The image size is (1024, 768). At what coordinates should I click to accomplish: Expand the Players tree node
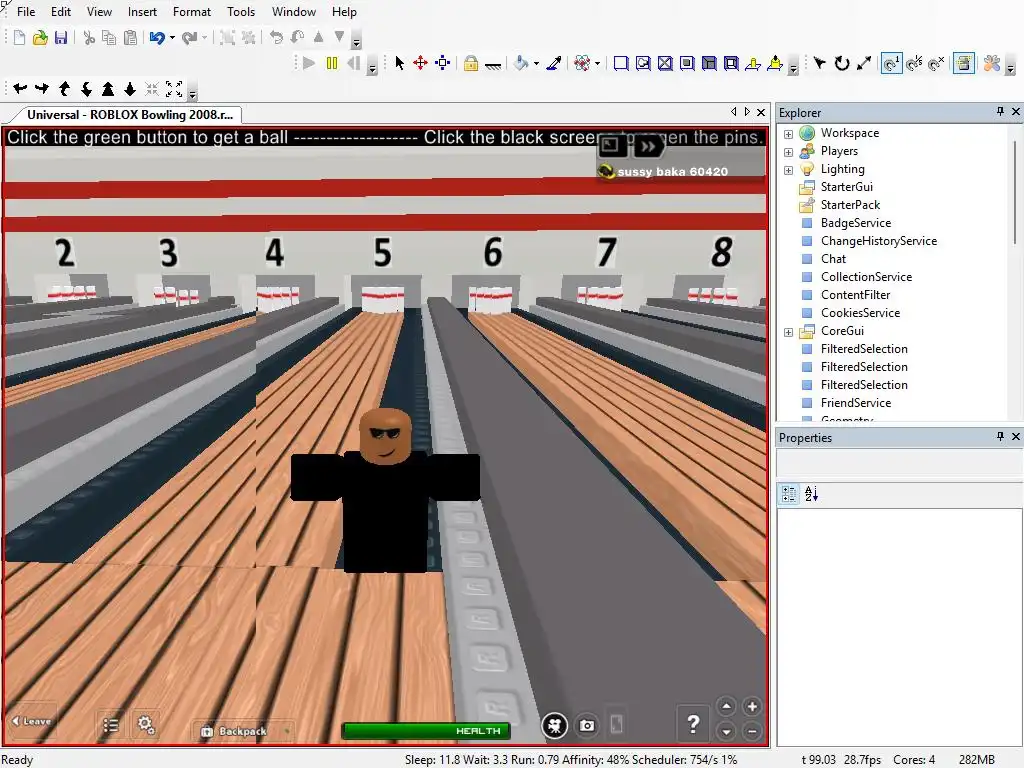tap(788, 152)
